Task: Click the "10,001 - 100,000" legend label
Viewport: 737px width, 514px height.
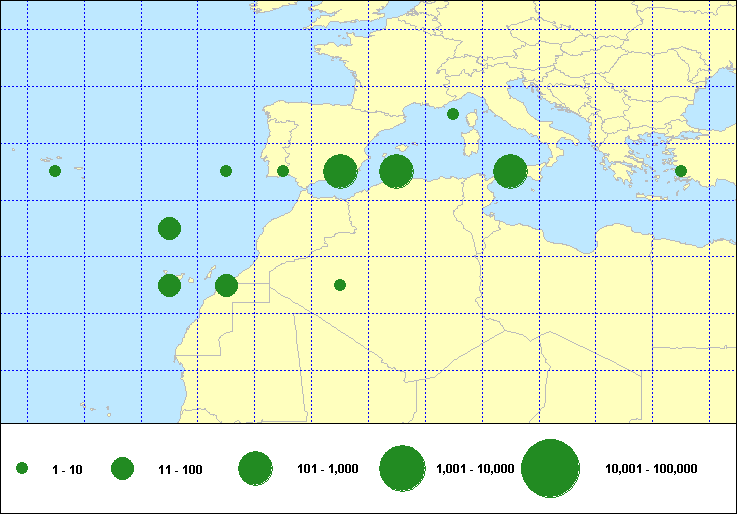Action: tap(651, 469)
